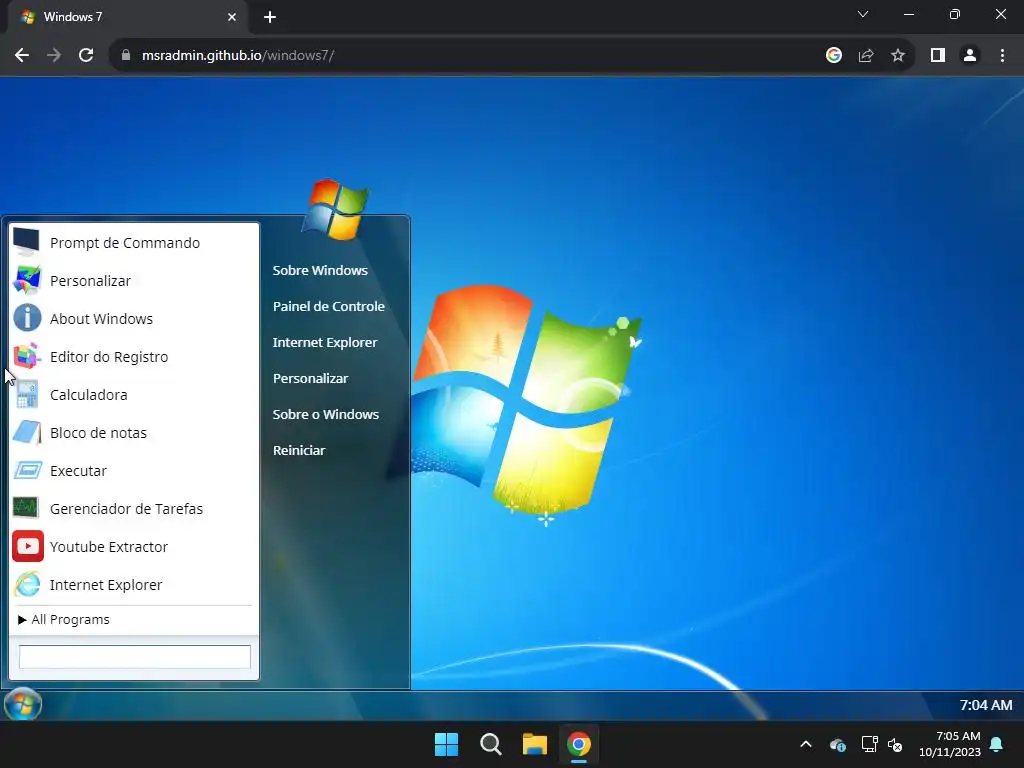Click the Chrome taskbar icon
The height and width of the screenshot is (768, 1024).
click(579, 744)
